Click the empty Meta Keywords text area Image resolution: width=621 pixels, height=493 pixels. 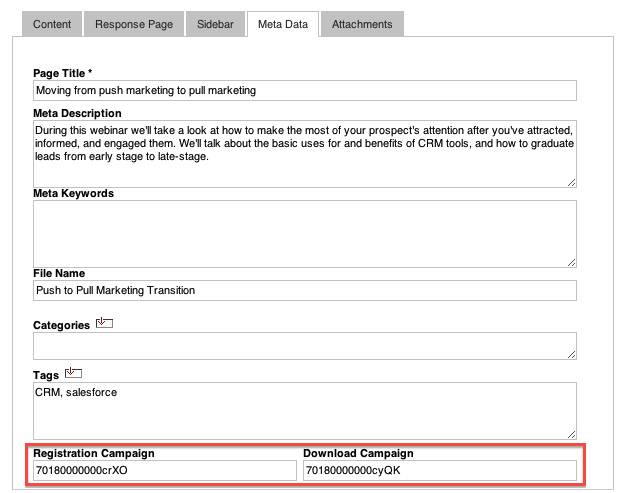pos(305,234)
